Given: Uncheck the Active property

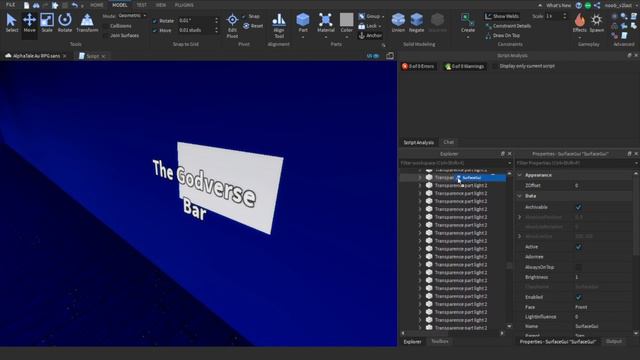Looking at the screenshot, I should click(578, 247).
